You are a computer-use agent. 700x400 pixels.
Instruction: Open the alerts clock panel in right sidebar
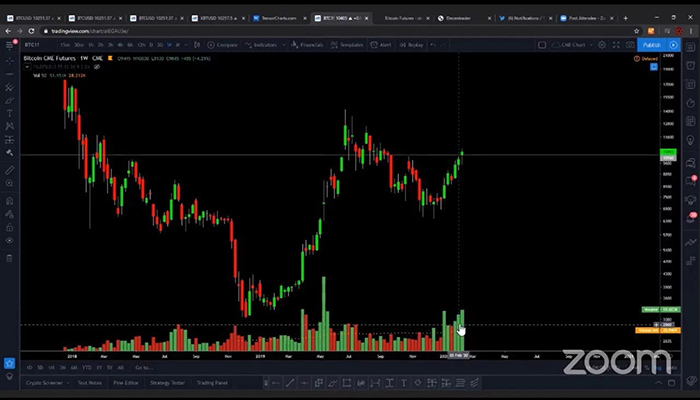(691, 66)
